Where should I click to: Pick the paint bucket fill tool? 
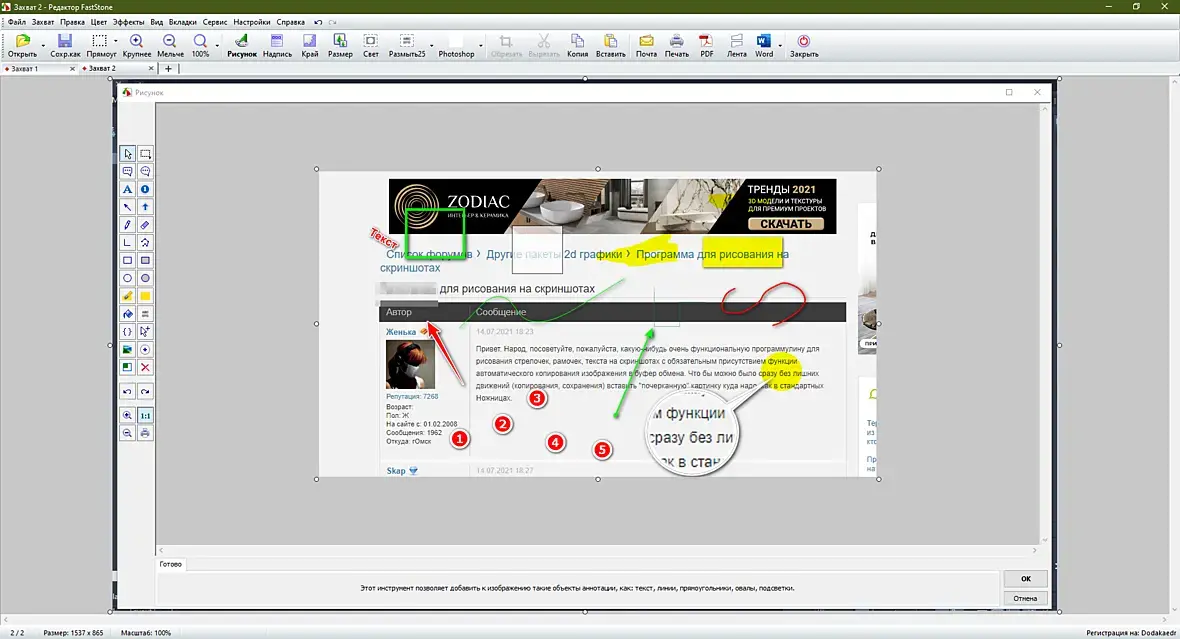pyautogui.click(x=127, y=314)
